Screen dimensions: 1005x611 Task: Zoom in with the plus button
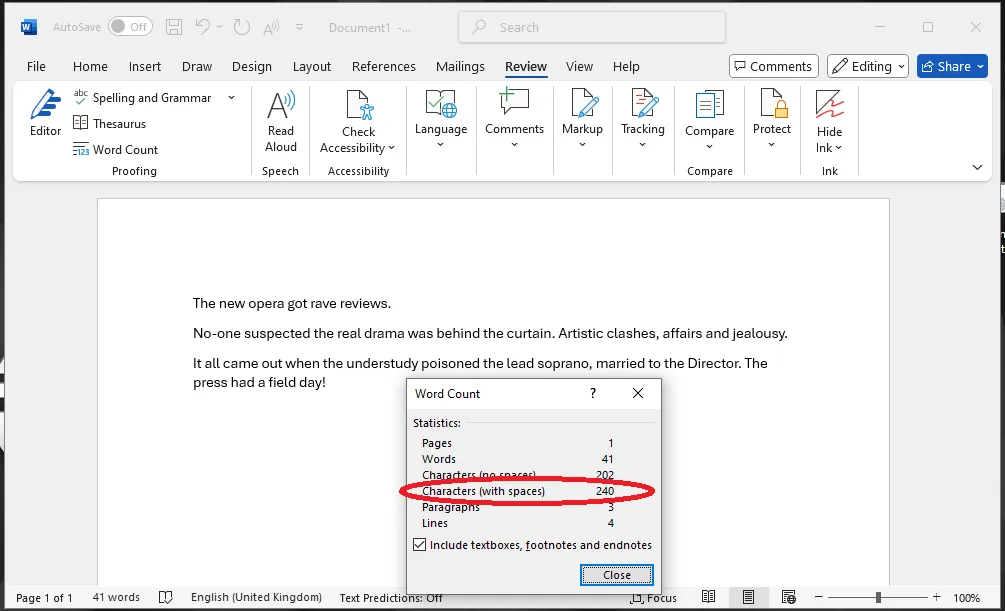pyautogui.click(x=936, y=597)
